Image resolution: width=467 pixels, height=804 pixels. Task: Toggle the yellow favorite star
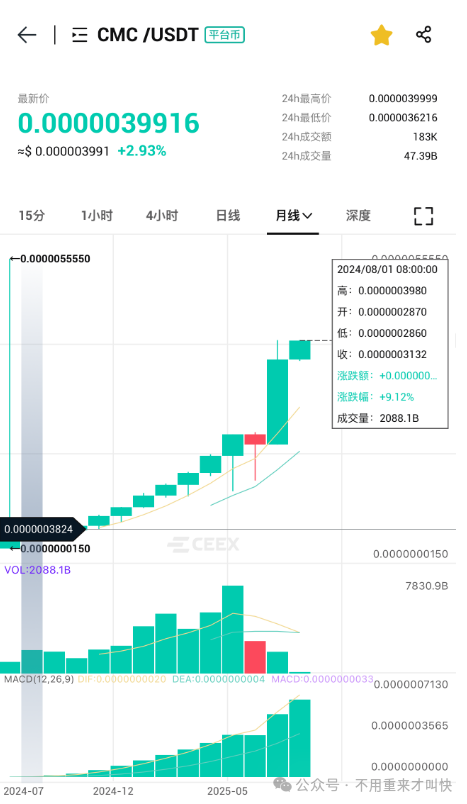381,35
